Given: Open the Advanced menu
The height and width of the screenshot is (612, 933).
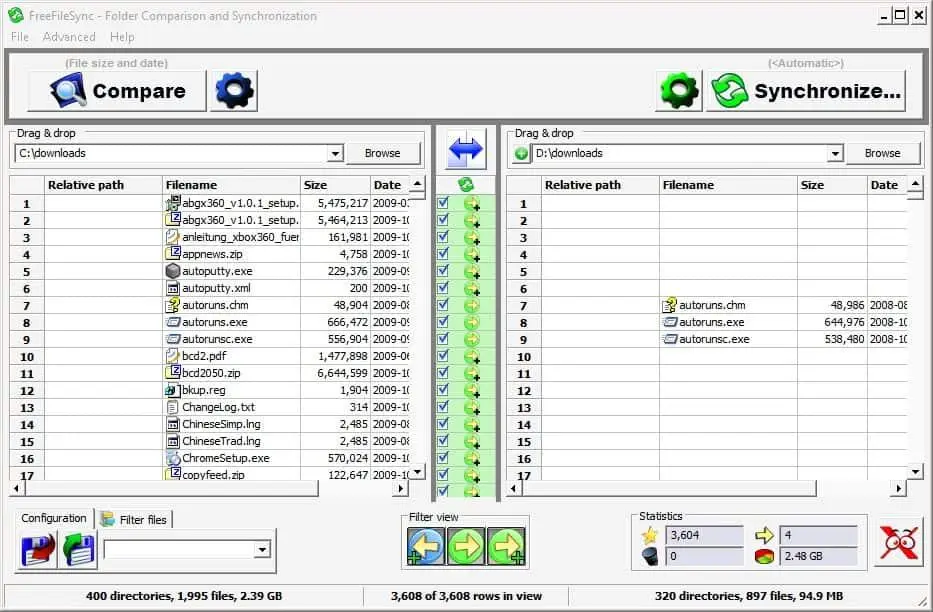Looking at the screenshot, I should pyautogui.click(x=69, y=37).
